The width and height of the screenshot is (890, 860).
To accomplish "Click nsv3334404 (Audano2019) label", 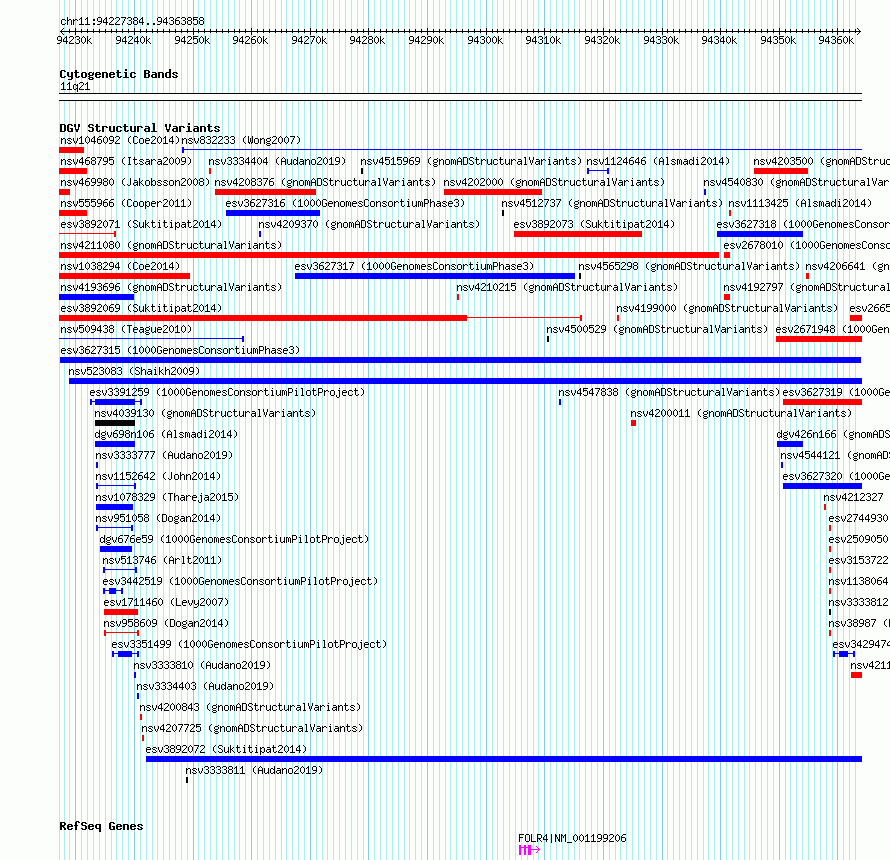I will click(277, 161).
